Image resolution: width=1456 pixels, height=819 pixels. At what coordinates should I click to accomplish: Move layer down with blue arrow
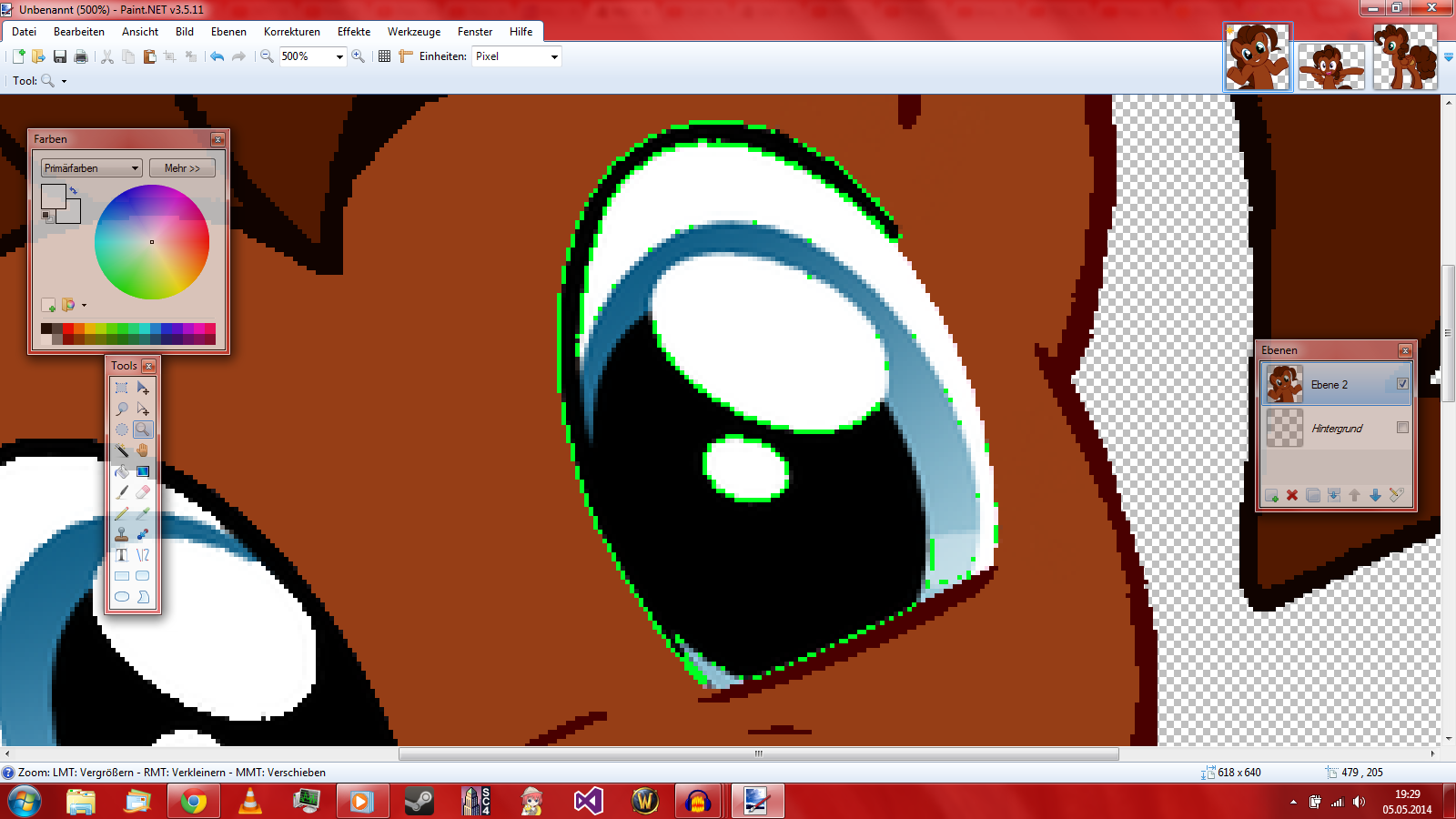(1375, 495)
